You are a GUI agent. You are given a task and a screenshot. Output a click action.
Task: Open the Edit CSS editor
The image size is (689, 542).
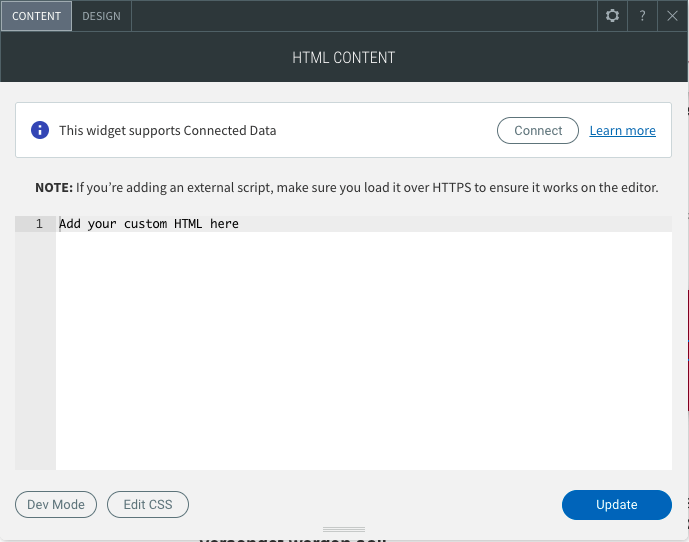[x=148, y=505]
